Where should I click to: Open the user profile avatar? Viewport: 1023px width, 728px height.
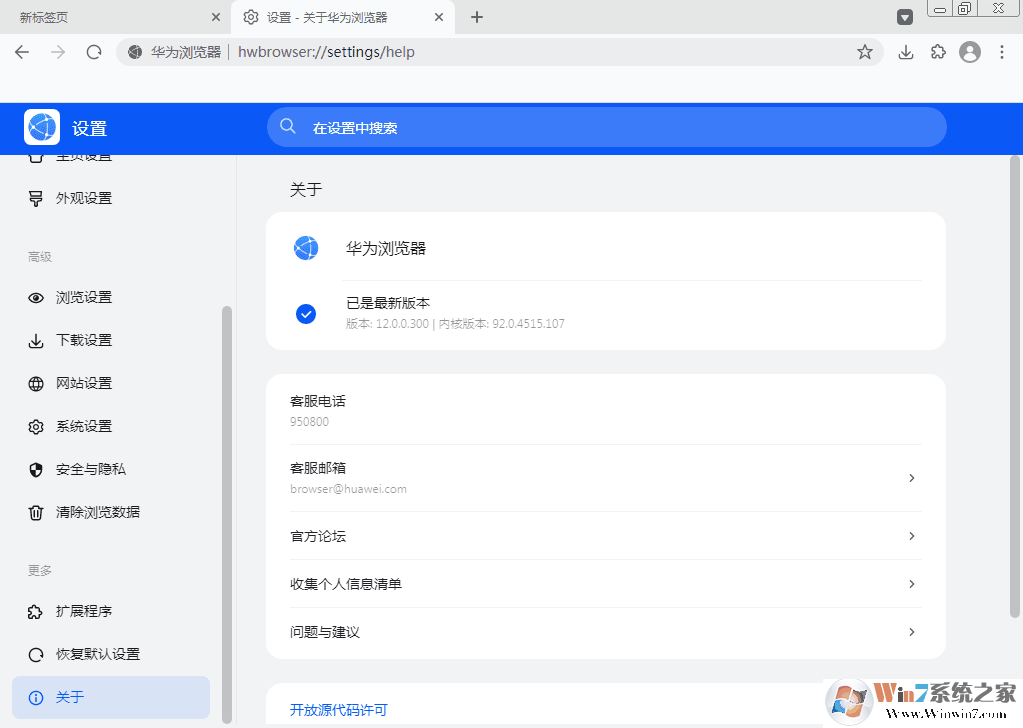[x=970, y=52]
